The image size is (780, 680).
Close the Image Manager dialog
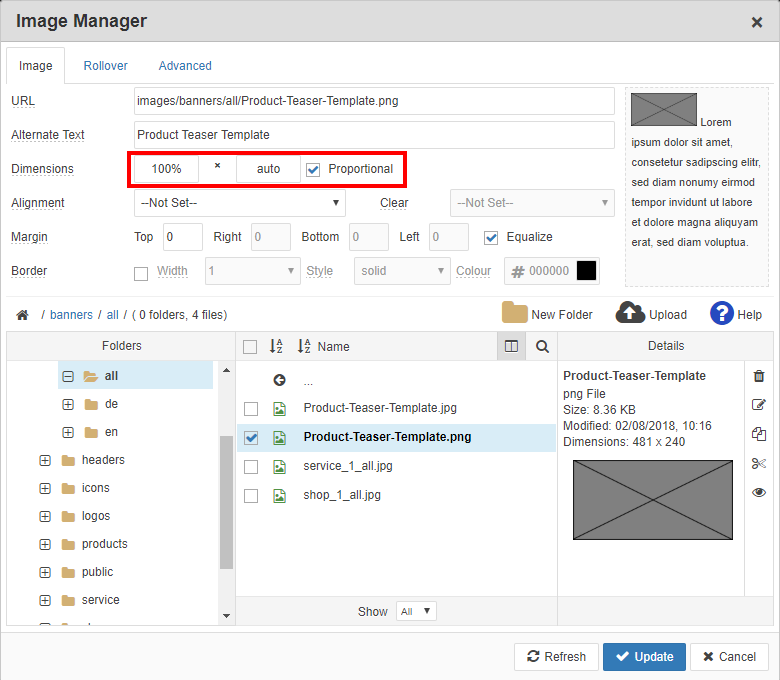(x=757, y=22)
